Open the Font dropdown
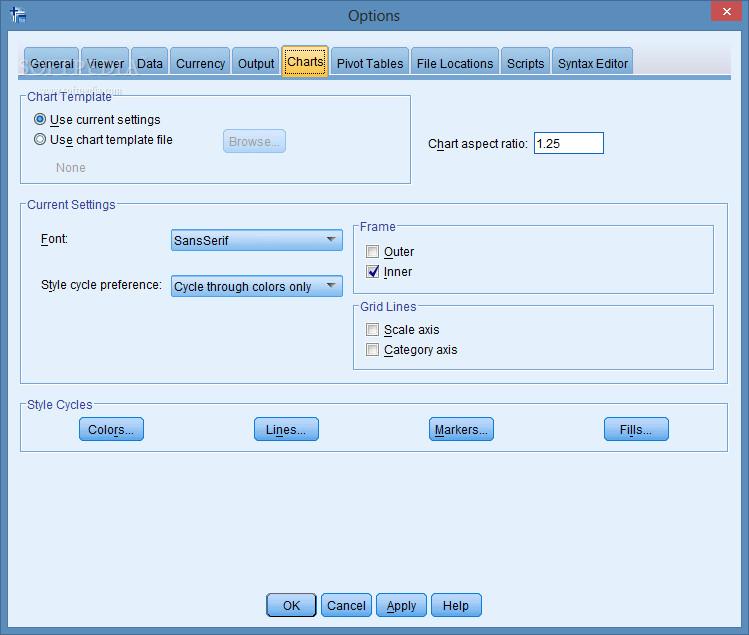Viewport: 749px width, 635px height. click(x=257, y=240)
